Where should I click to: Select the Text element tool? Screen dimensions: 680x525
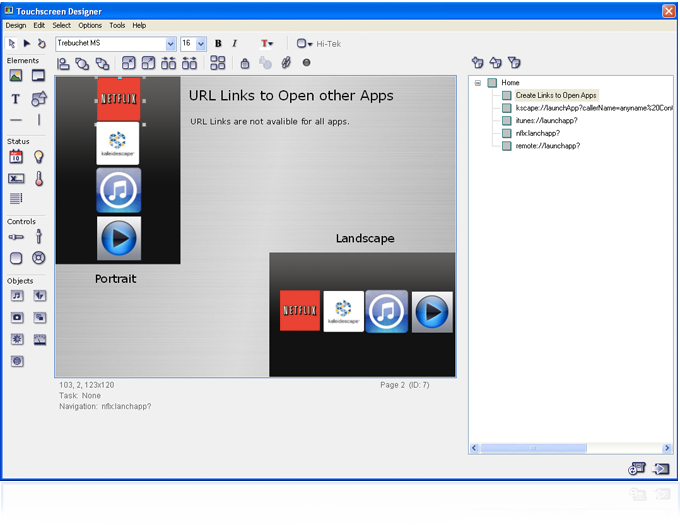[x=16, y=99]
